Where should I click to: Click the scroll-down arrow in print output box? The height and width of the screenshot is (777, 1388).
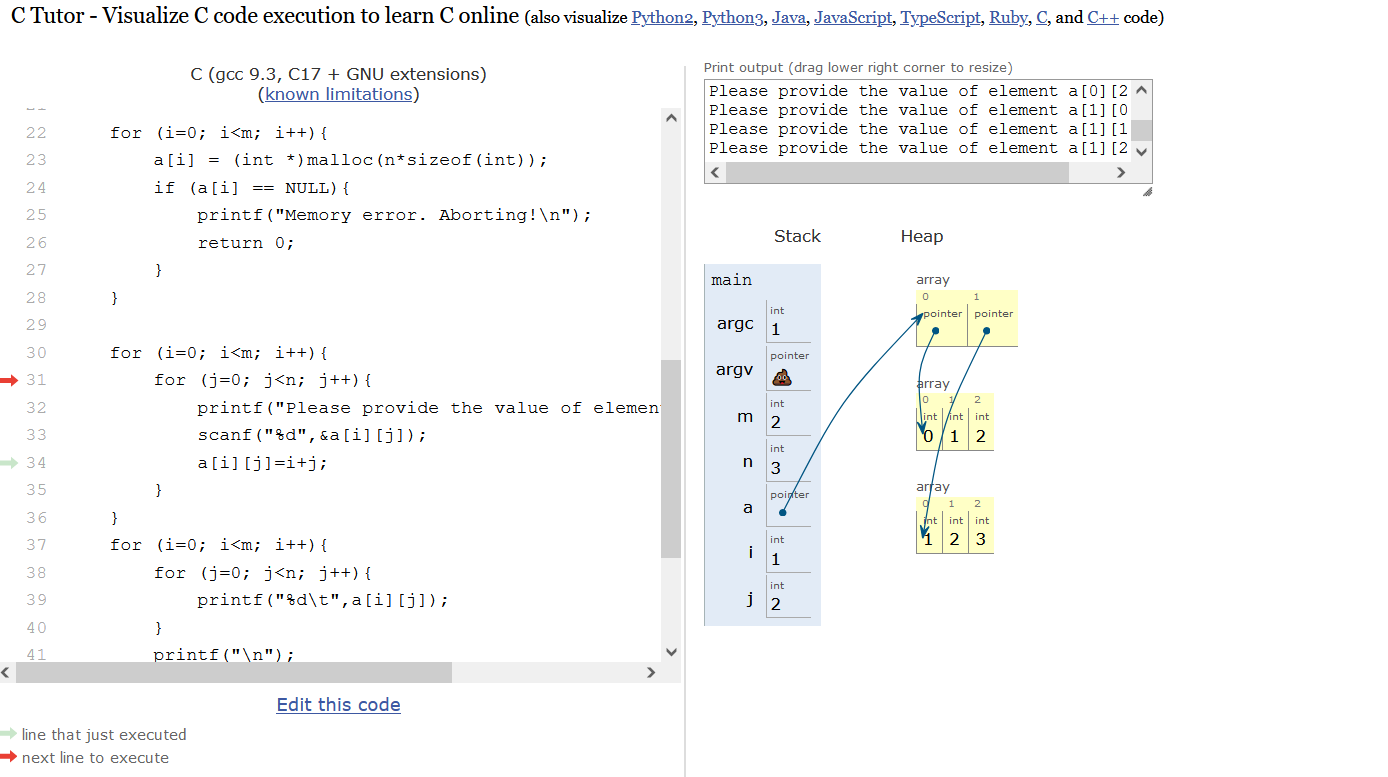[1141, 149]
